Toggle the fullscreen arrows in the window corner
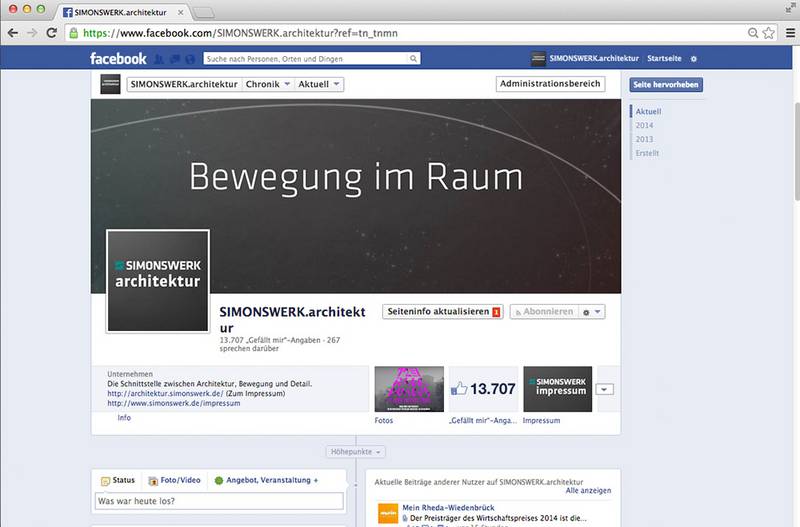This screenshot has width=800, height=527. [791, 8]
